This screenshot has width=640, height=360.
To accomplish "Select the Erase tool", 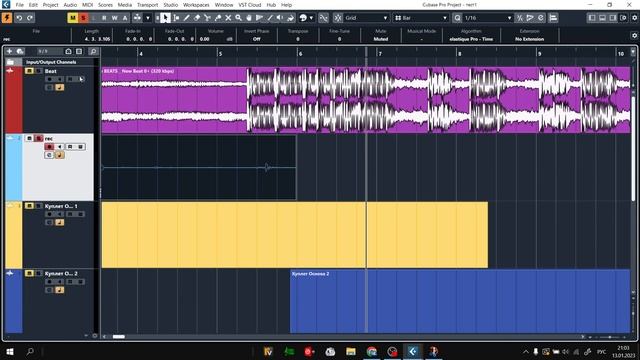I will click(197, 18).
